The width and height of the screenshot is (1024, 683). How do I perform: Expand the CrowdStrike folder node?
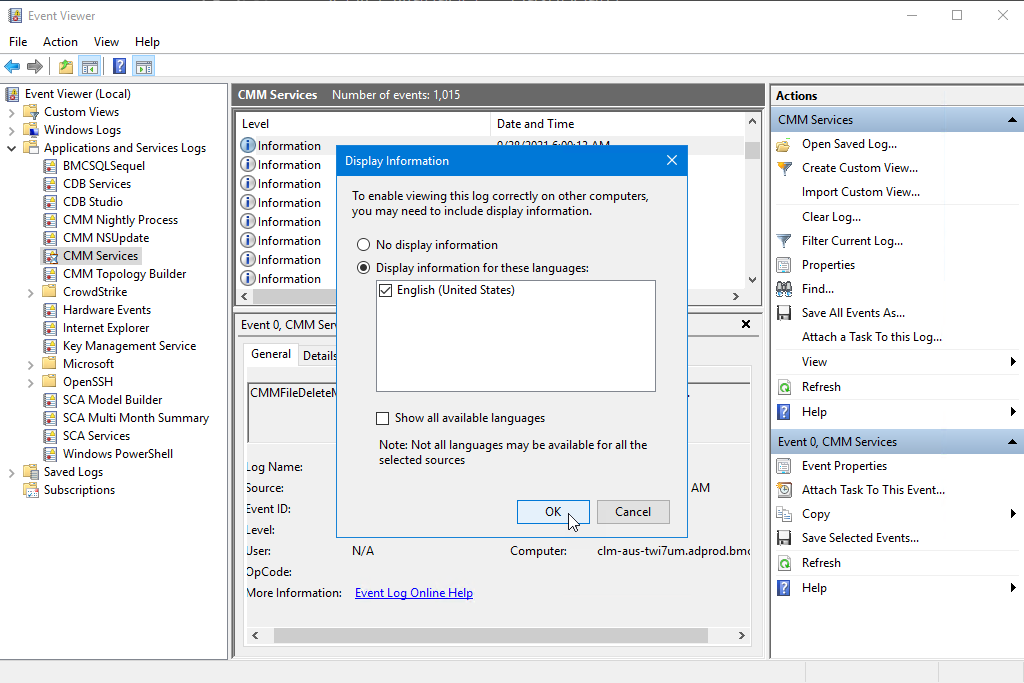pyautogui.click(x=30, y=292)
